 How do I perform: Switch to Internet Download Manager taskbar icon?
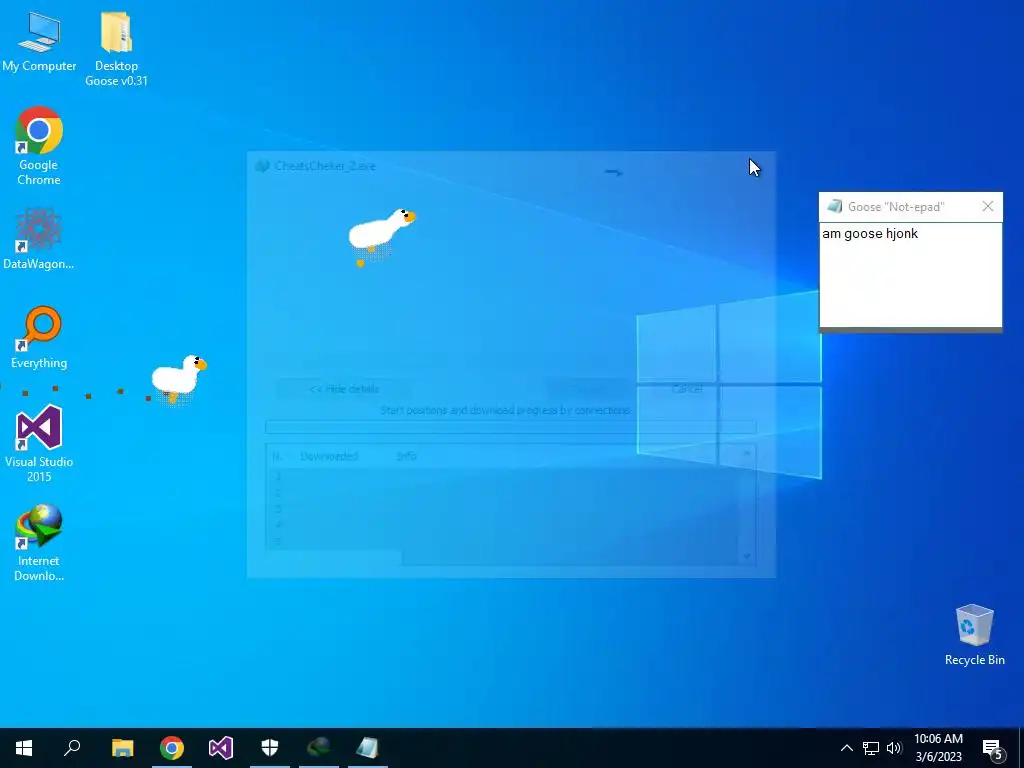click(319, 748)
